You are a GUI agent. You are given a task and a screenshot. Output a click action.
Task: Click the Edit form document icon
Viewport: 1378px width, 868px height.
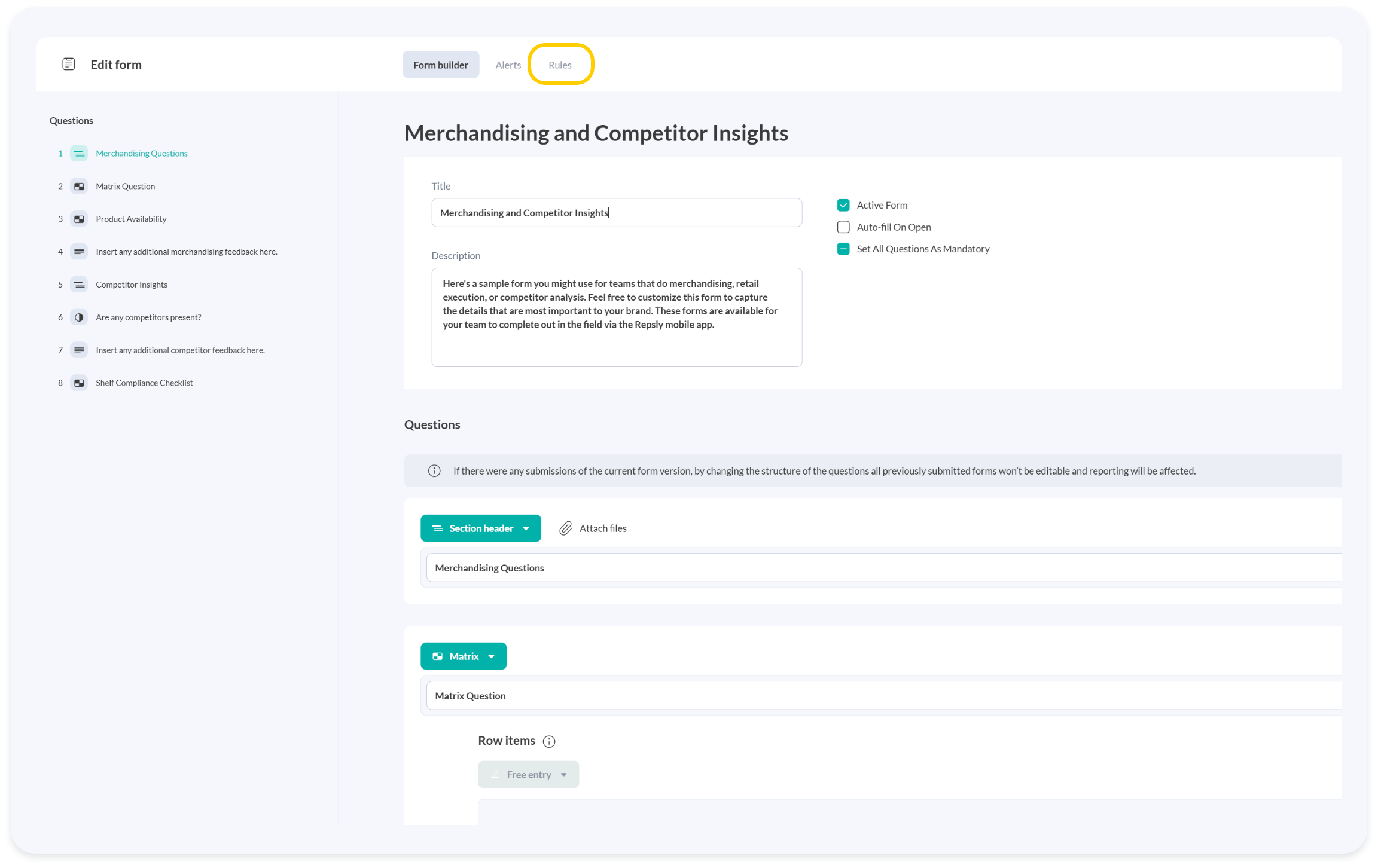(x=69, y=64)
